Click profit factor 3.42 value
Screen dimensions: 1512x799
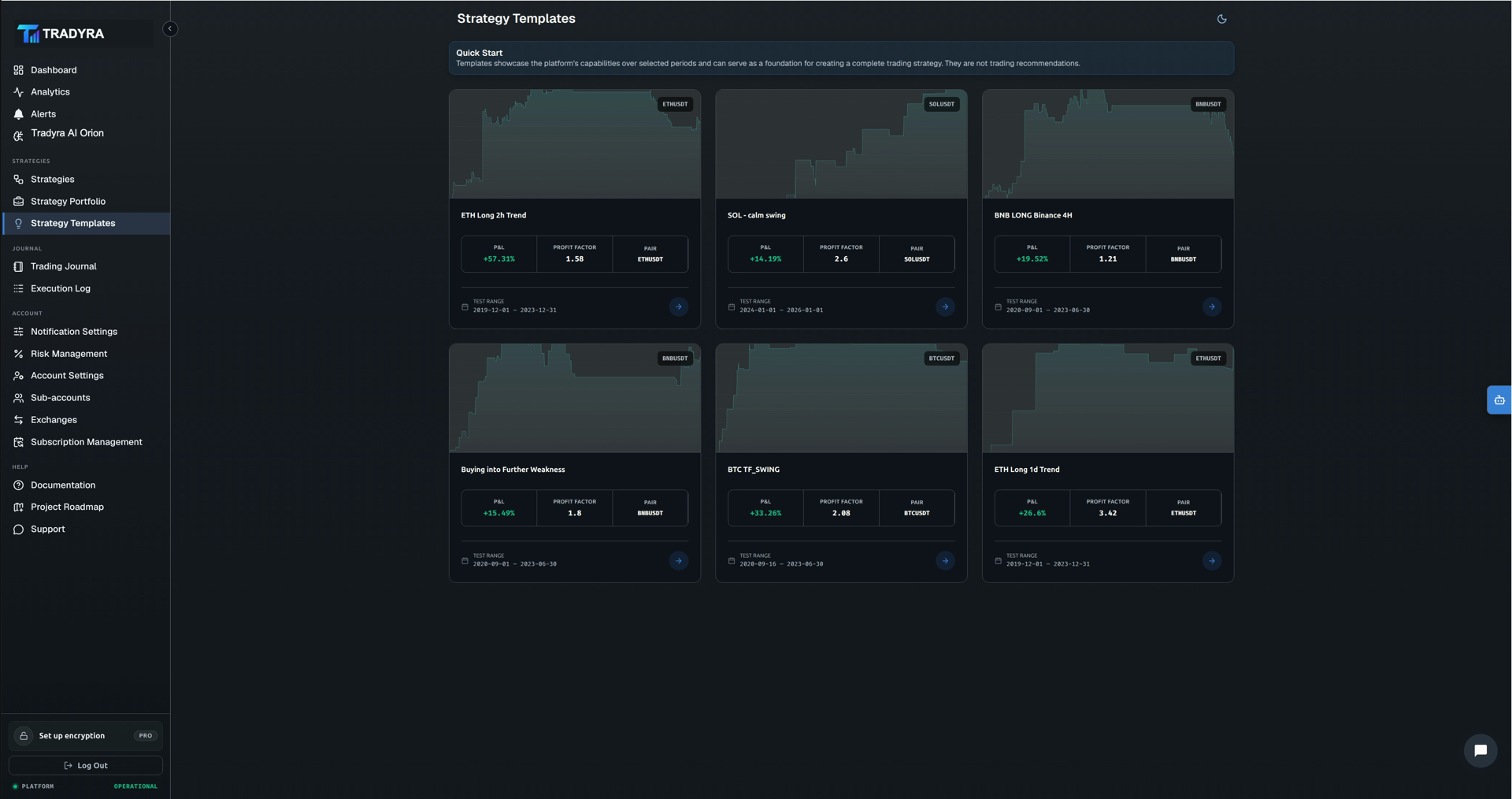pos(1107,513)
